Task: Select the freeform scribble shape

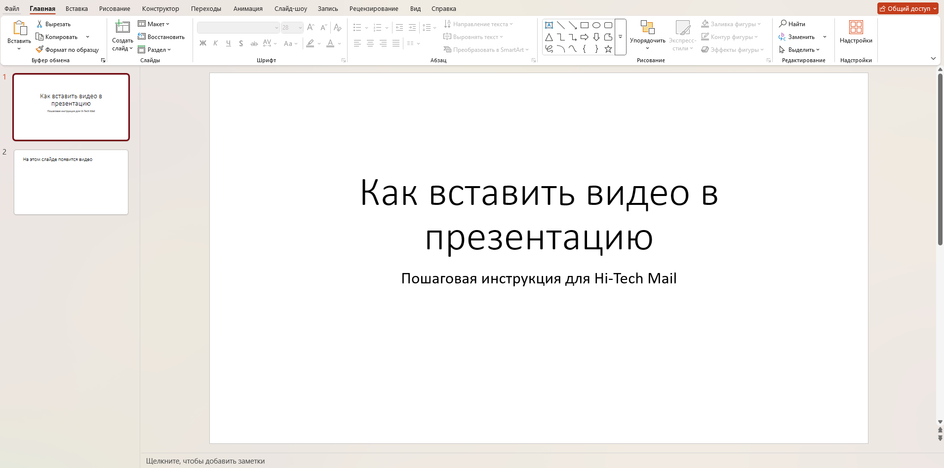Action: pos(548,49)
